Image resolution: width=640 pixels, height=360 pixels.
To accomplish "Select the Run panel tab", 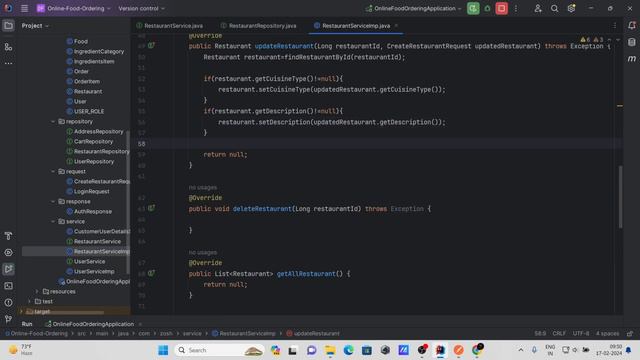I will tap(27, 324).
